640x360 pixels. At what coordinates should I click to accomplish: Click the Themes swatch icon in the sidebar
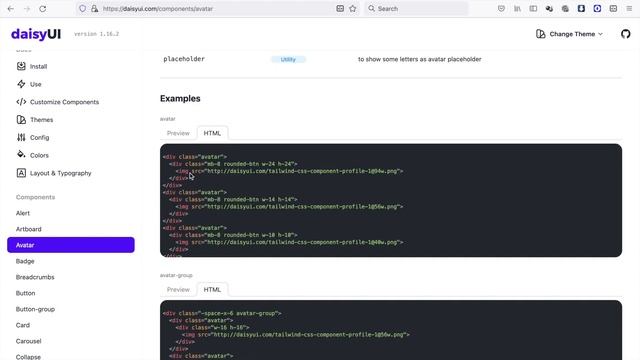[21, 120]
